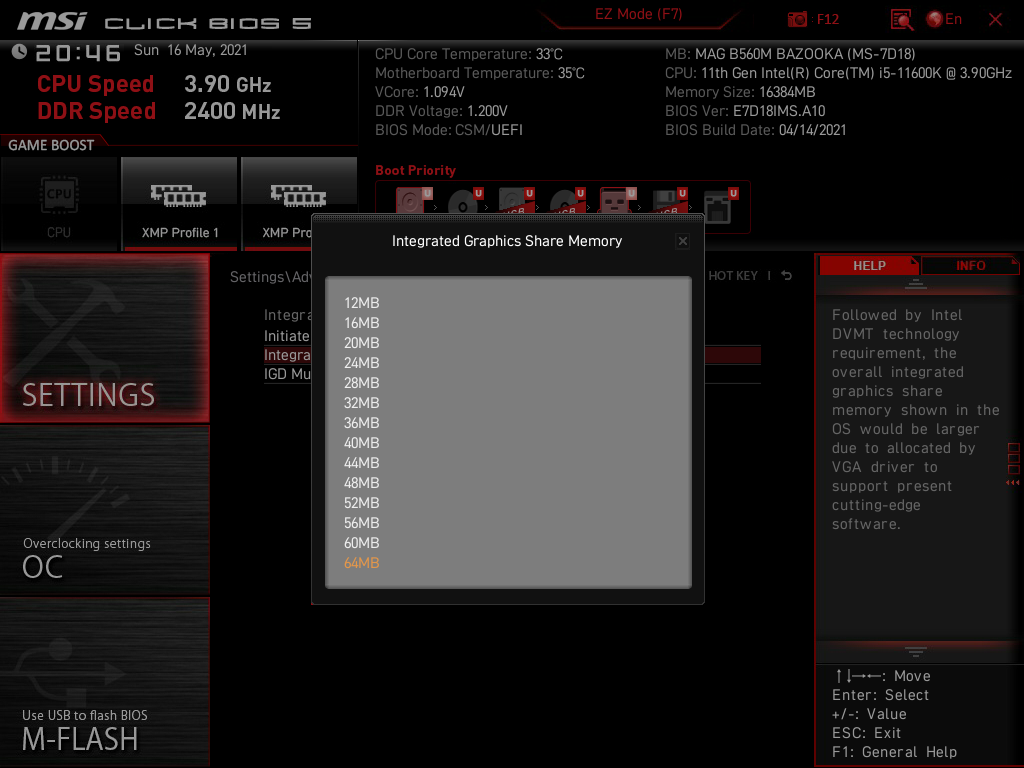Open the BIOS search icon
Image resolution: width=1024 pixels, height=768 pixels.
pos(902,20)
